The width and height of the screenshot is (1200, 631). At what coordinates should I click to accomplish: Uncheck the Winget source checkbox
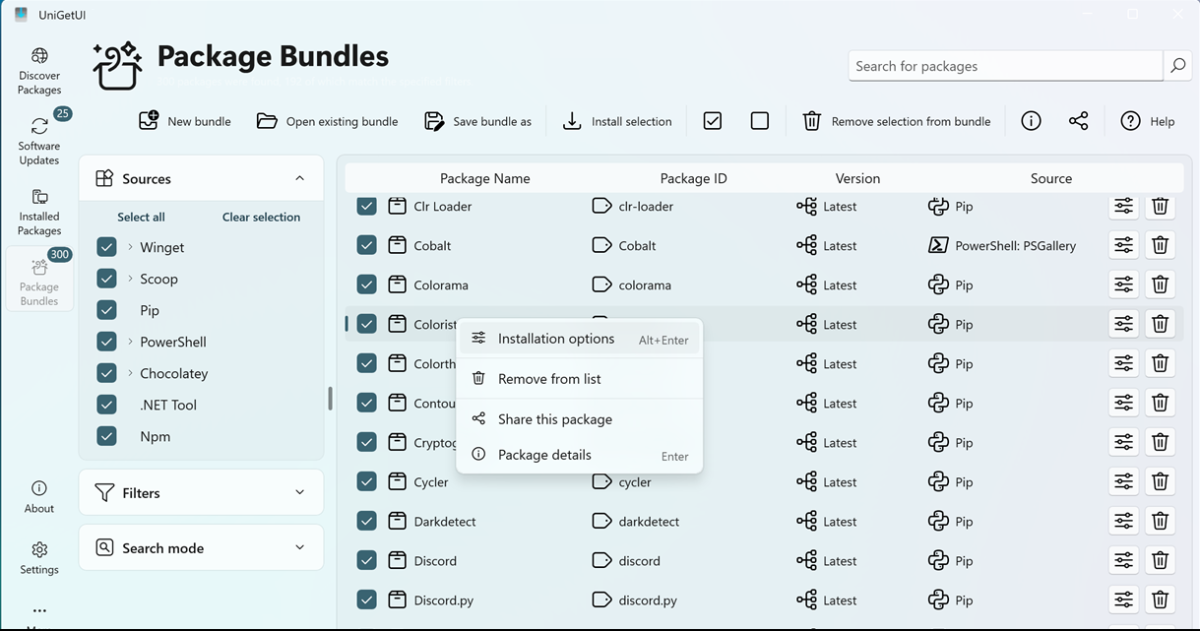[x=107, y=247]
